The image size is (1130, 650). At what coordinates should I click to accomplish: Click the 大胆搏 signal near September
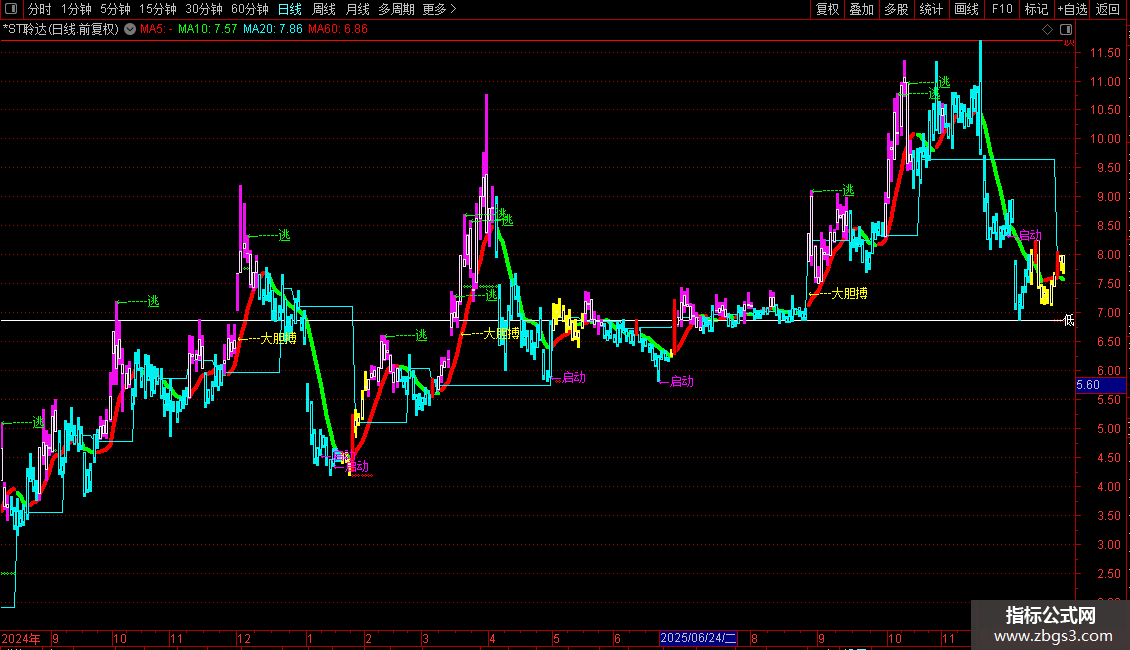tap(849, 293)
